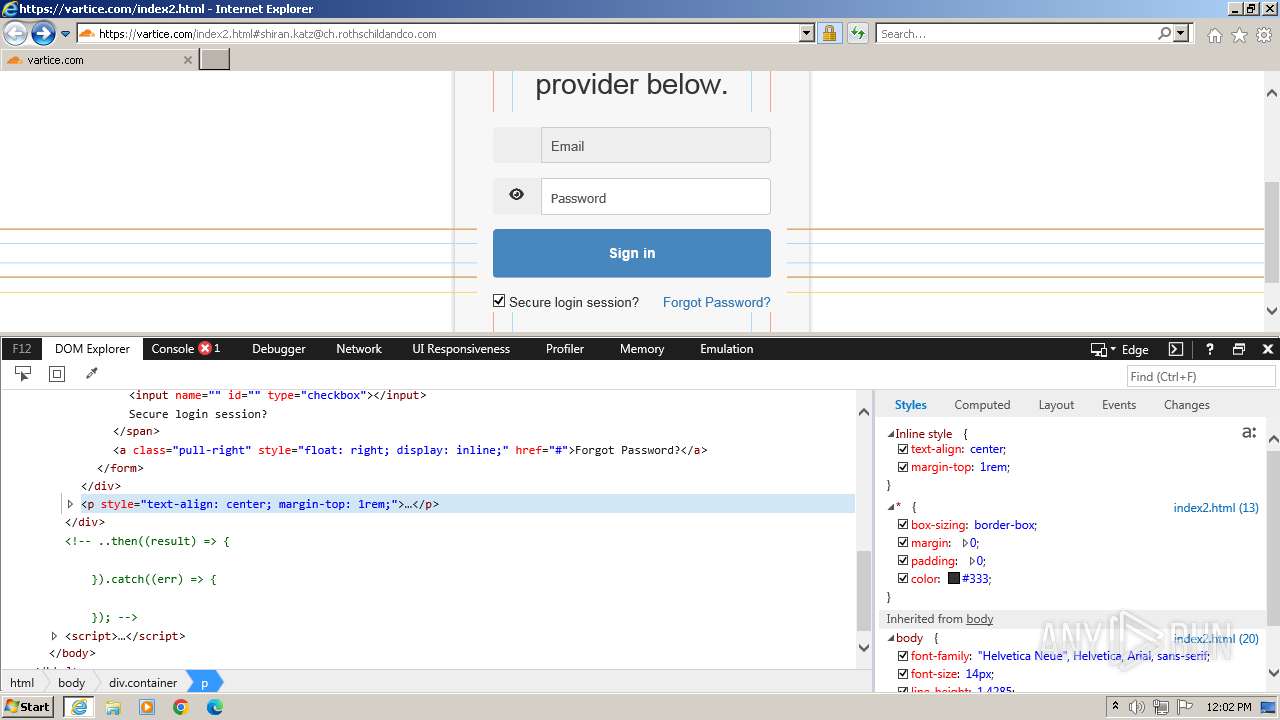Open the Windows Start menu
1280x720 pixels.
tap(28, 706)
